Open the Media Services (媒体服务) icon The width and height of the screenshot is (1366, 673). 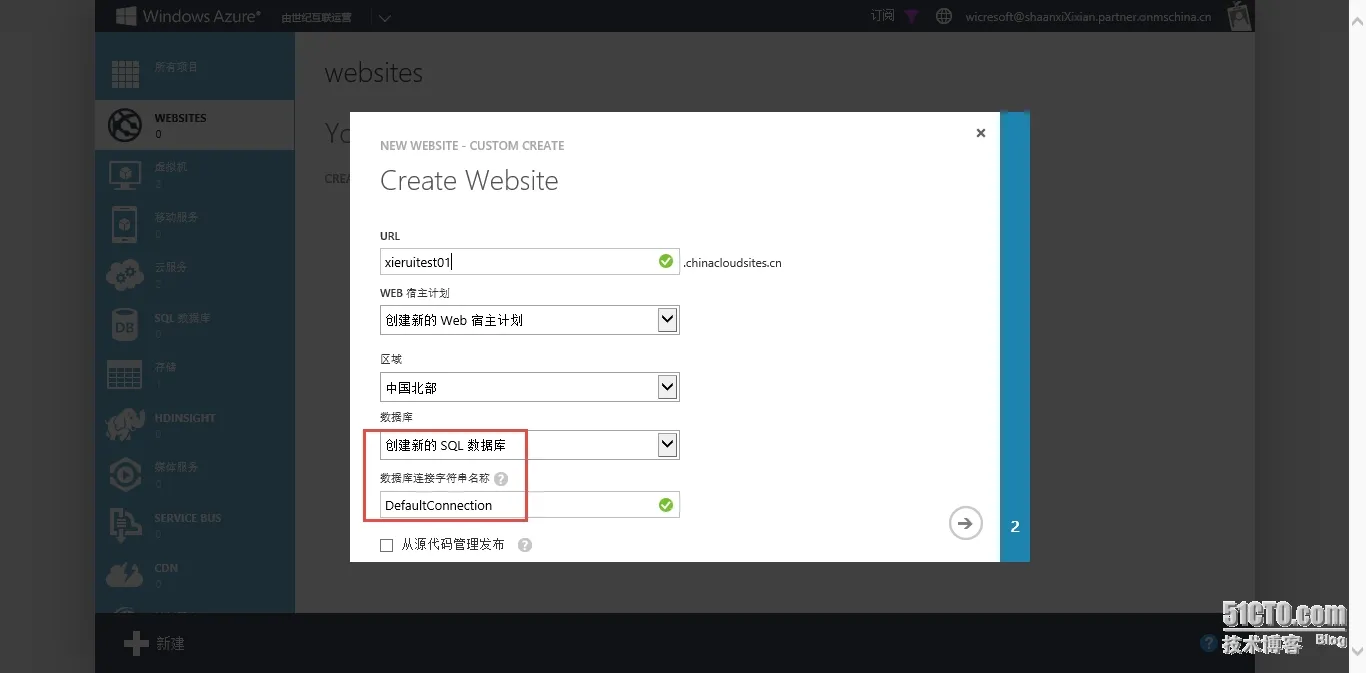coord(125,475)
